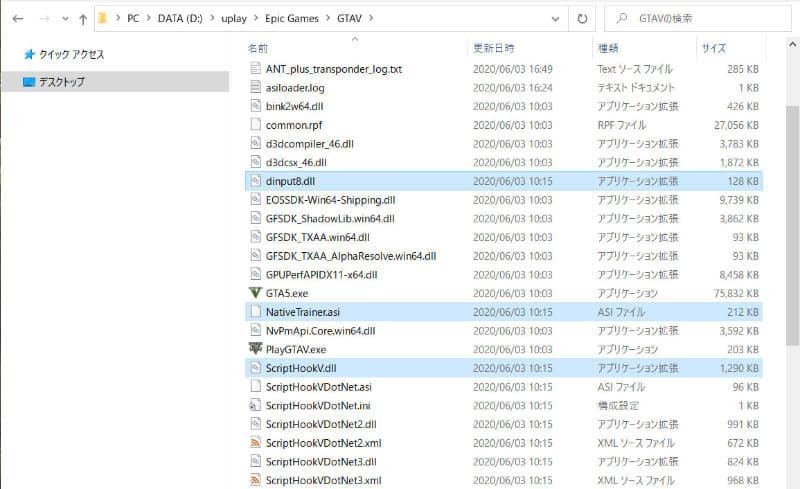Sort by the type column header
Screen dimensions: 800x489
[x=608, y=48]
